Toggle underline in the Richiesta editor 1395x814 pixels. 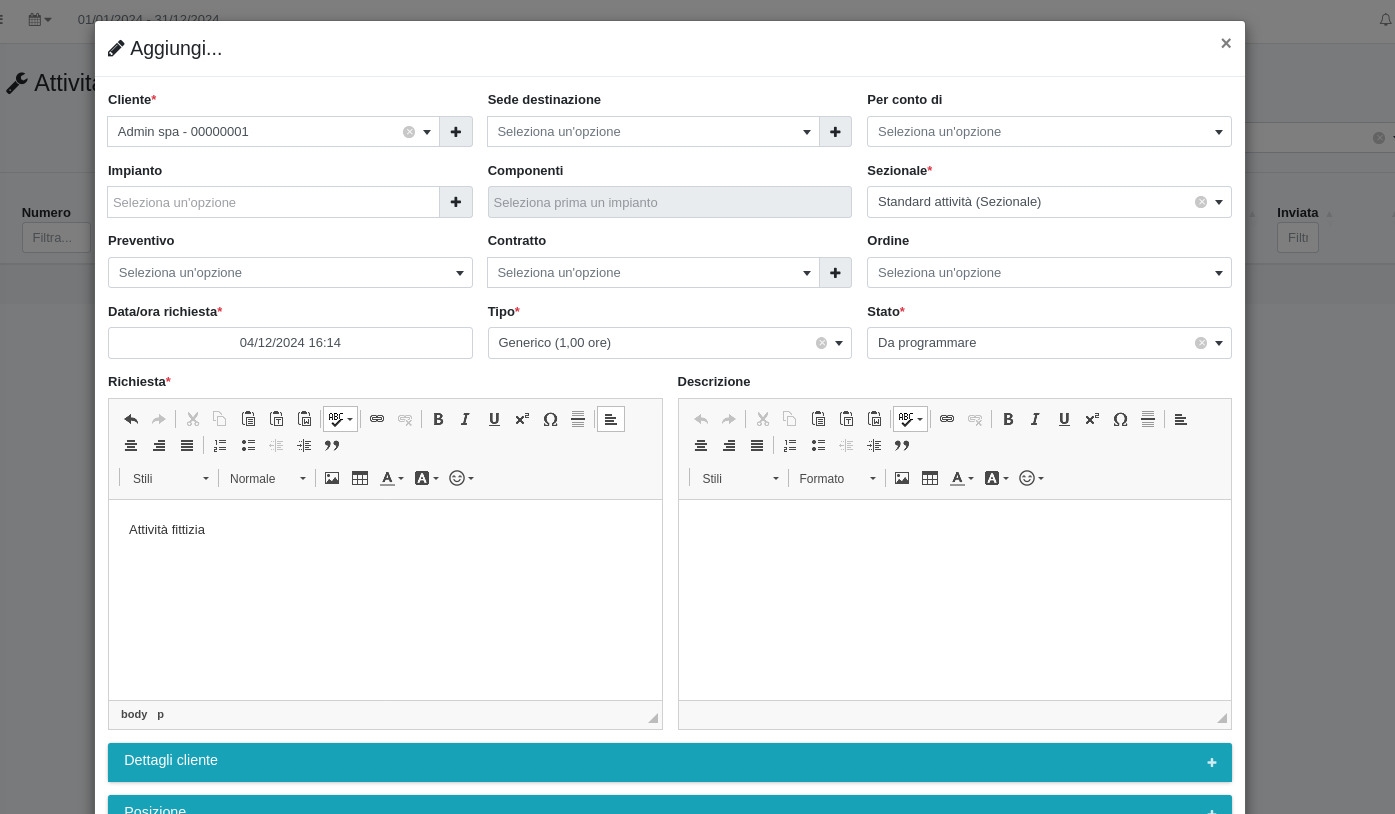pos(494,419)
